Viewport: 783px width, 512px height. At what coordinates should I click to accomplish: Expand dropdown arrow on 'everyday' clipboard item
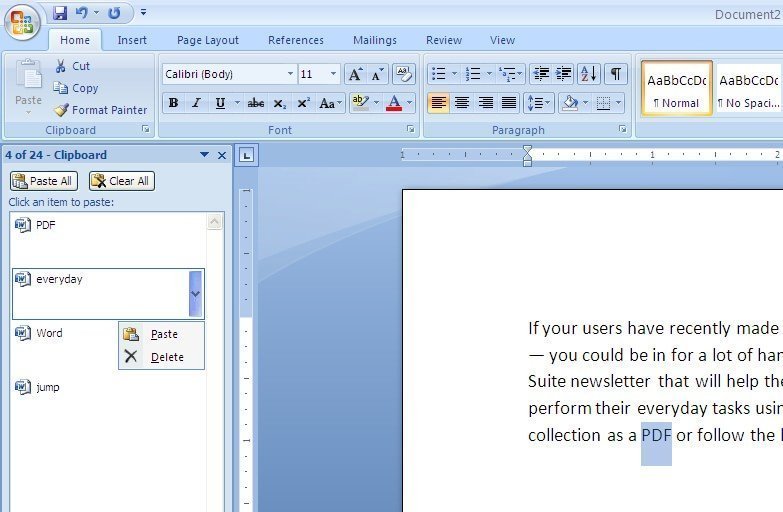point(195,294)
